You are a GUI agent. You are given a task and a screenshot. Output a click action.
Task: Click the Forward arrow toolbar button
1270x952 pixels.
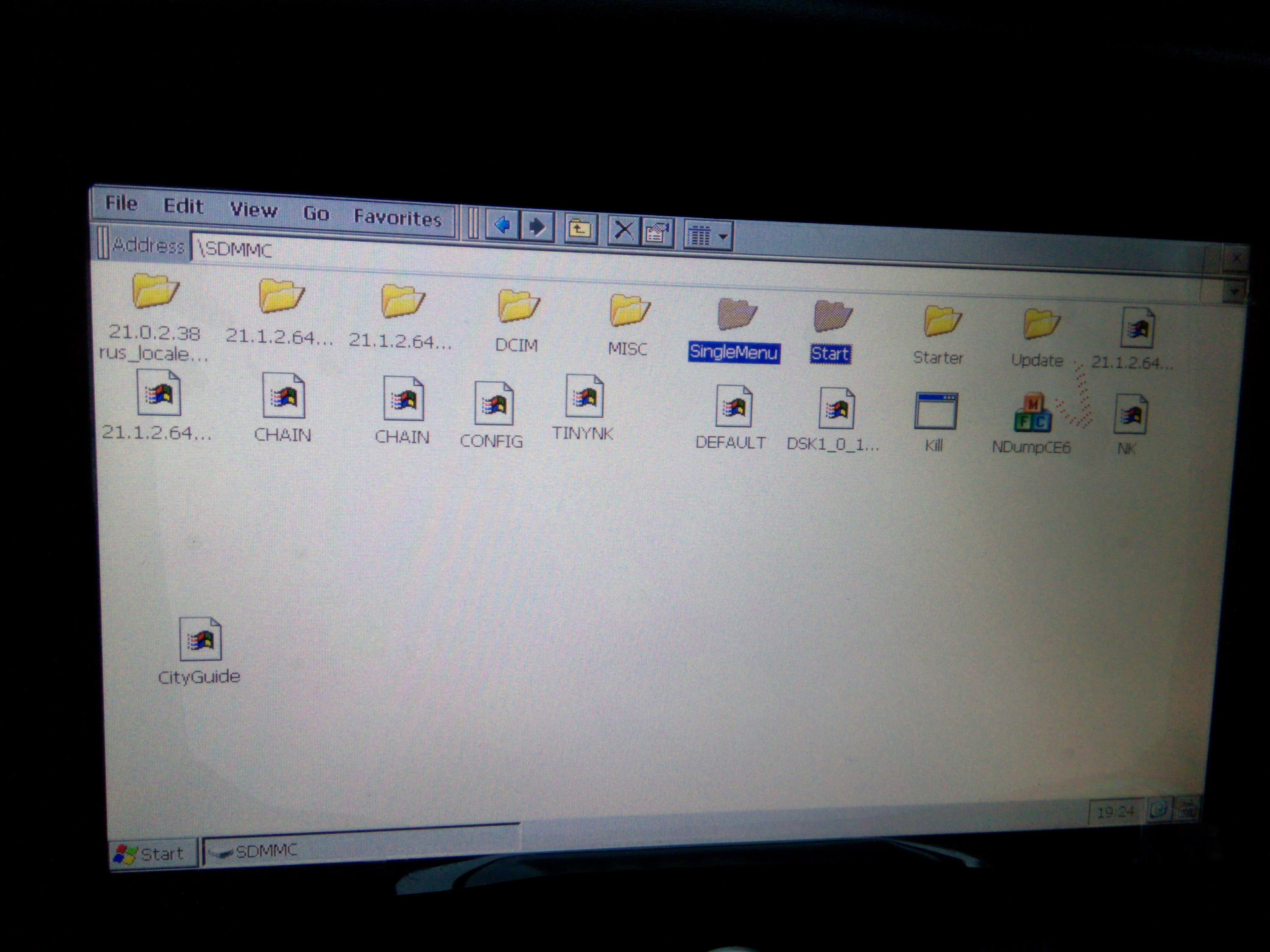(x=537, y=227)
